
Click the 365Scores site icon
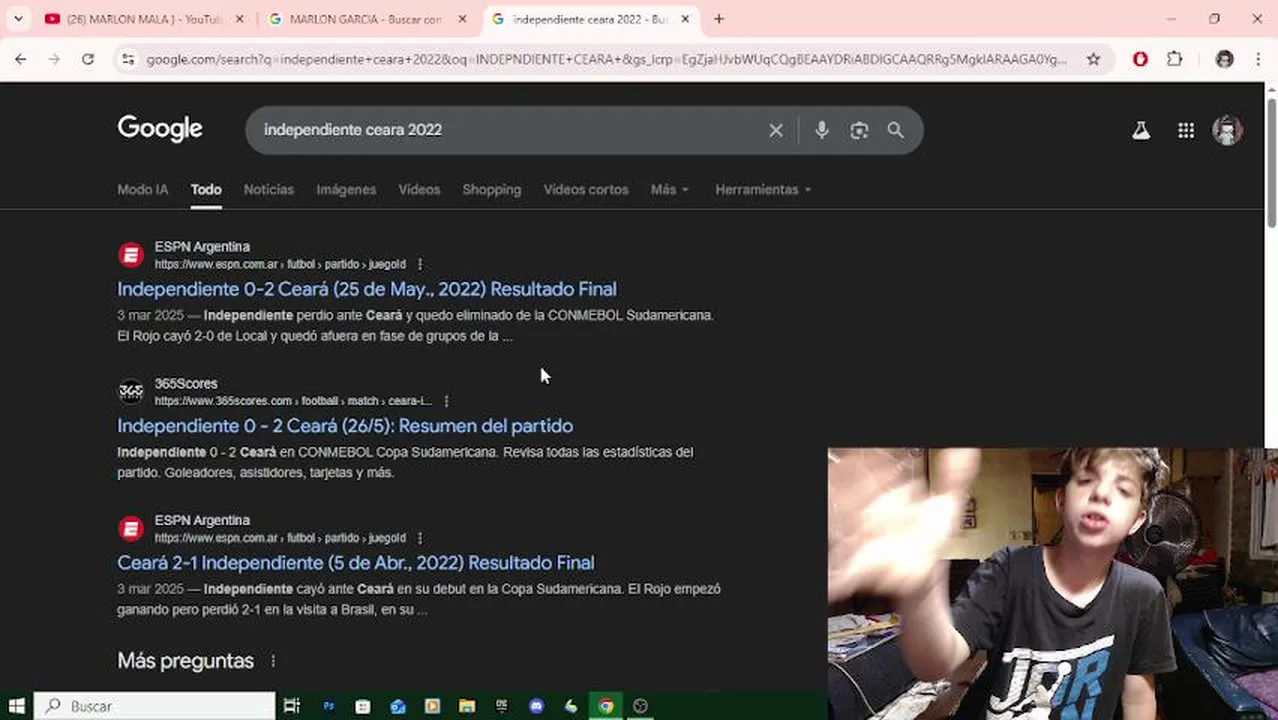[x=131, y=392]
